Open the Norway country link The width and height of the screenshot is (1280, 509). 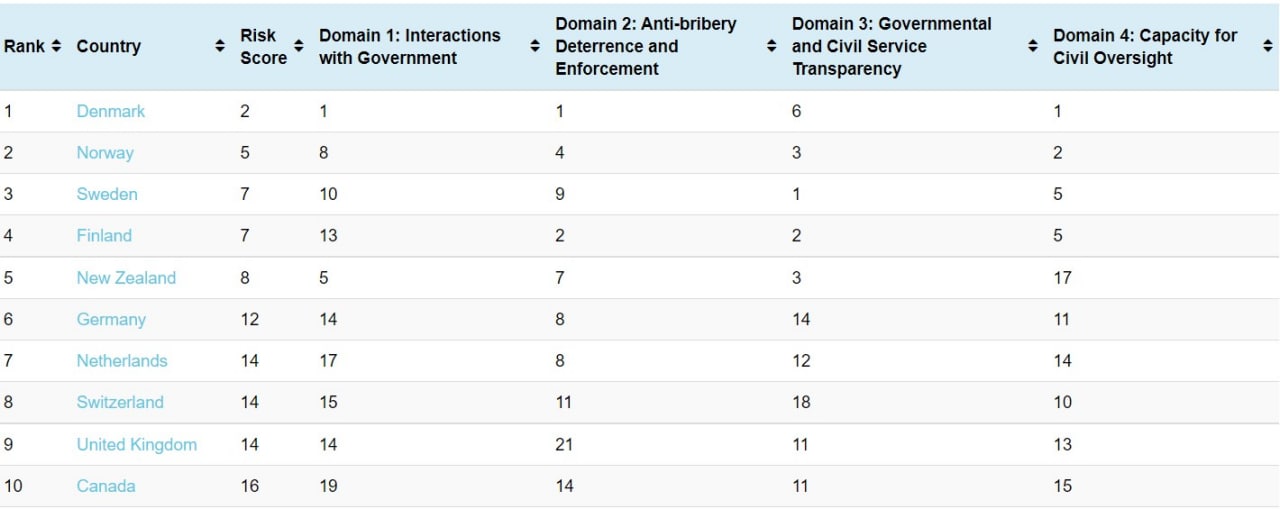coord(105,153)
